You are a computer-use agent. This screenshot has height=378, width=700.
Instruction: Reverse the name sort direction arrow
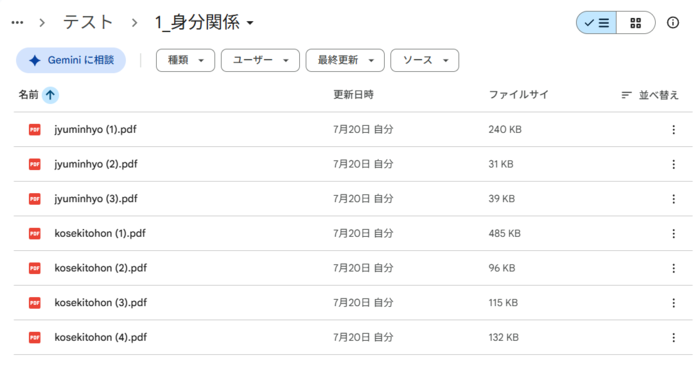click(50, 95)
